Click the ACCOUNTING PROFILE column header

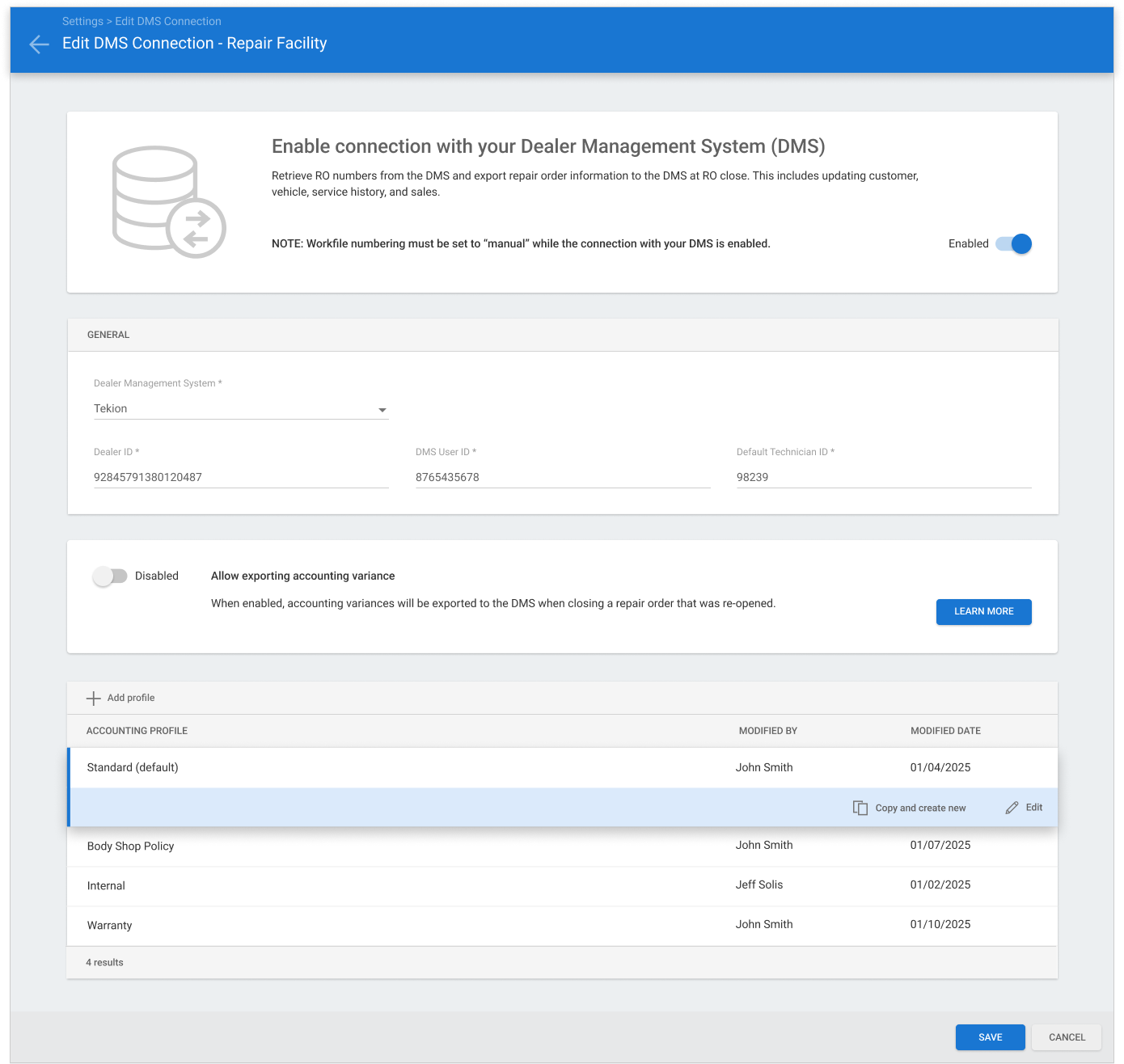(137, 731)
